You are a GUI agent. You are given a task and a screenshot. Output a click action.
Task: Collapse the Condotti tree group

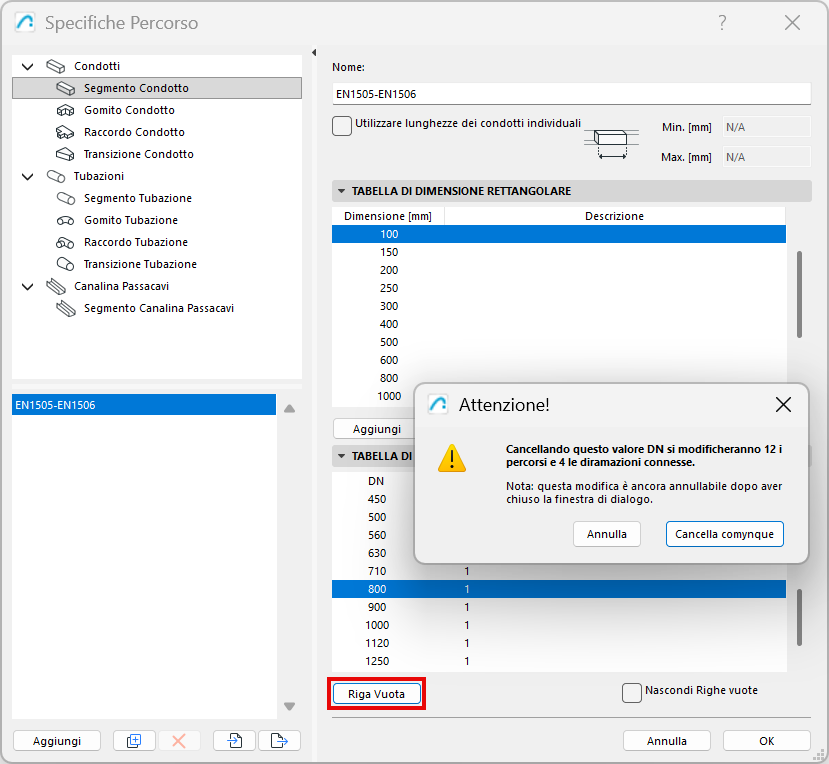27,66
